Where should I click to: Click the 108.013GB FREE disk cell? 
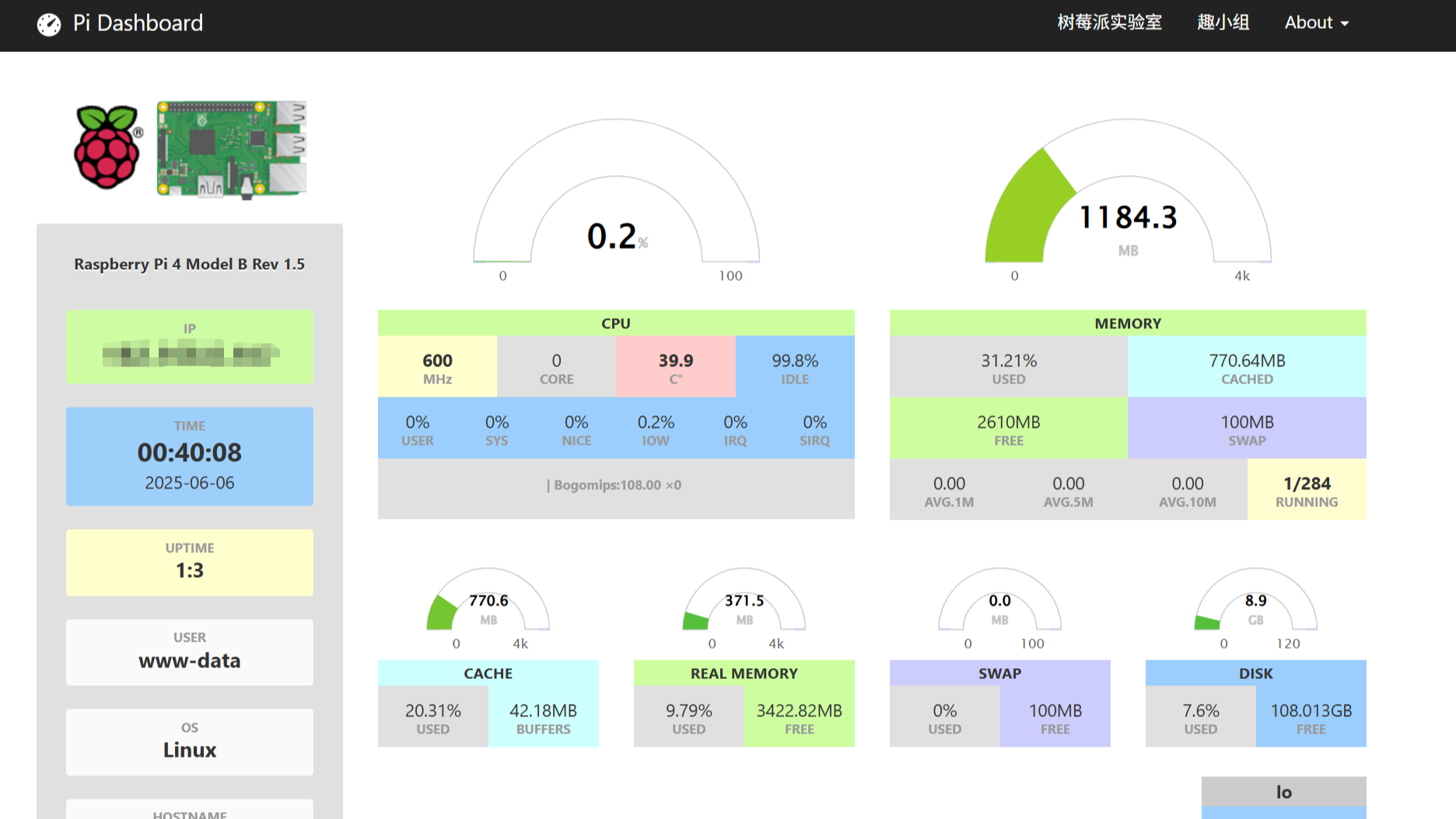1311,717
